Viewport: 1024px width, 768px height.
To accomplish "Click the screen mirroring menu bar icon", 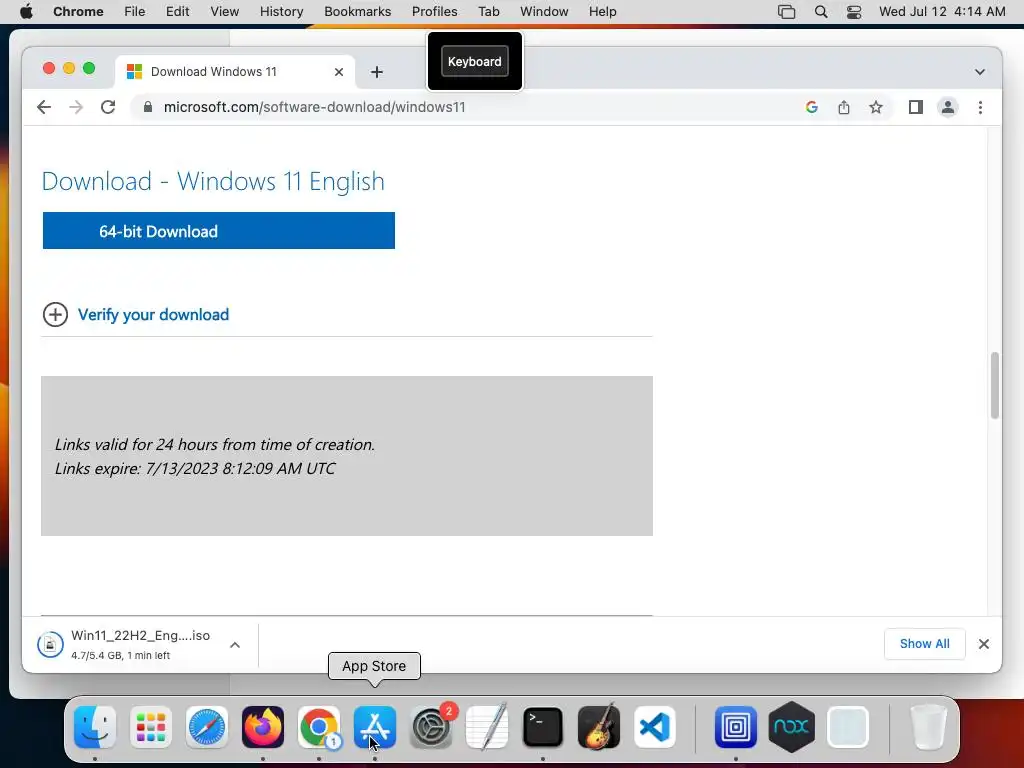I will click(x=787, y=12).
